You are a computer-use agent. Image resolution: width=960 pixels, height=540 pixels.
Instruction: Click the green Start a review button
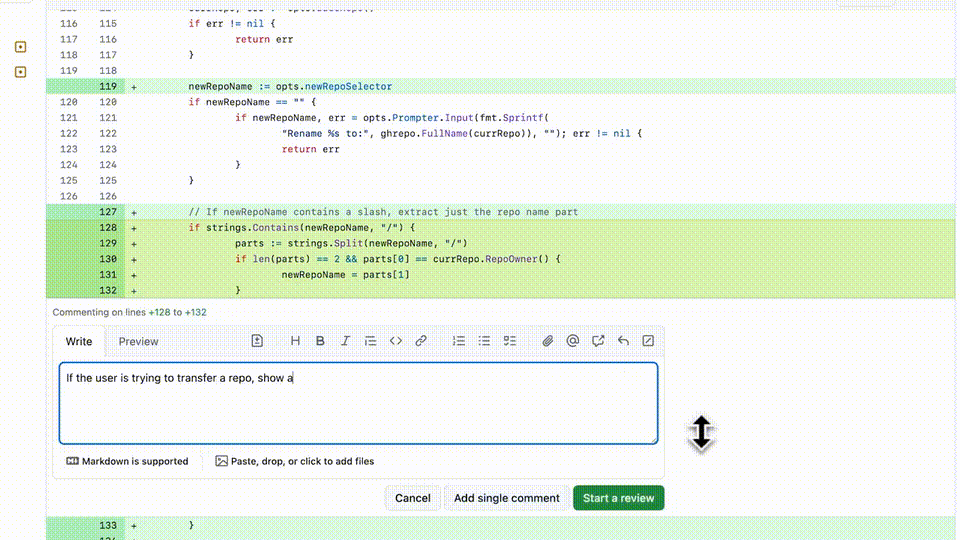point(618,498)
